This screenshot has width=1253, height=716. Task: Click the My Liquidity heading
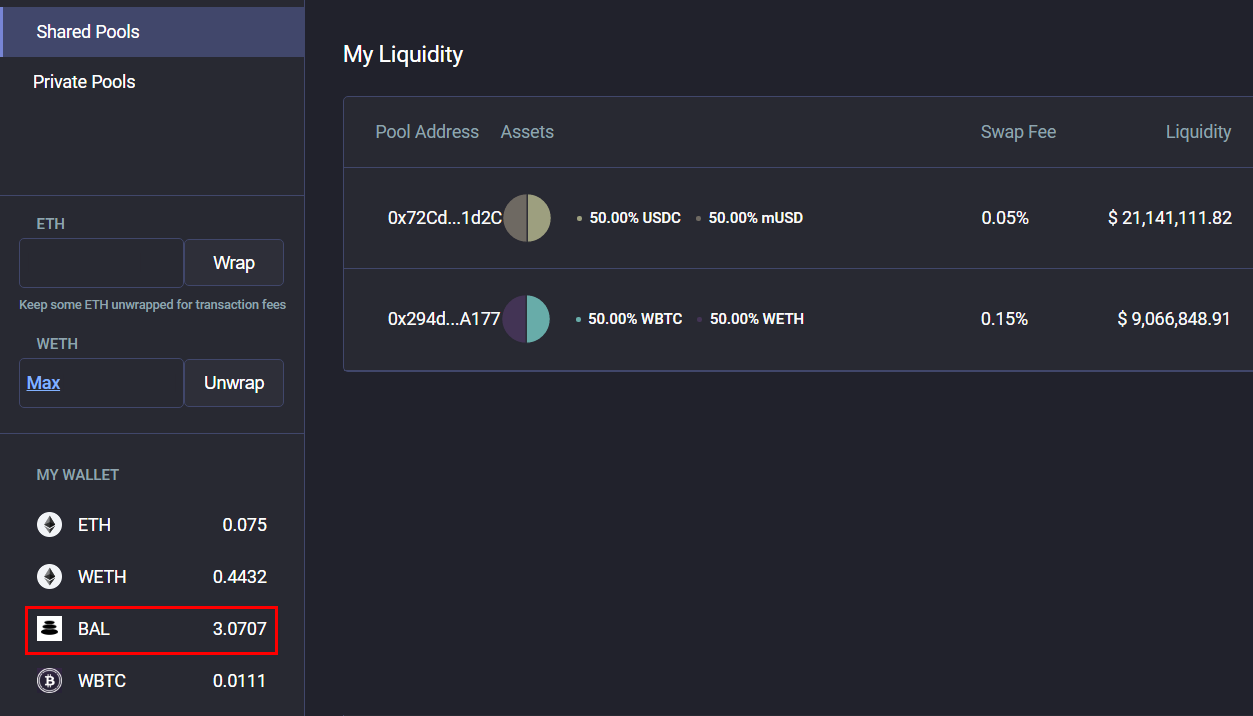click(x=403, y=54)
